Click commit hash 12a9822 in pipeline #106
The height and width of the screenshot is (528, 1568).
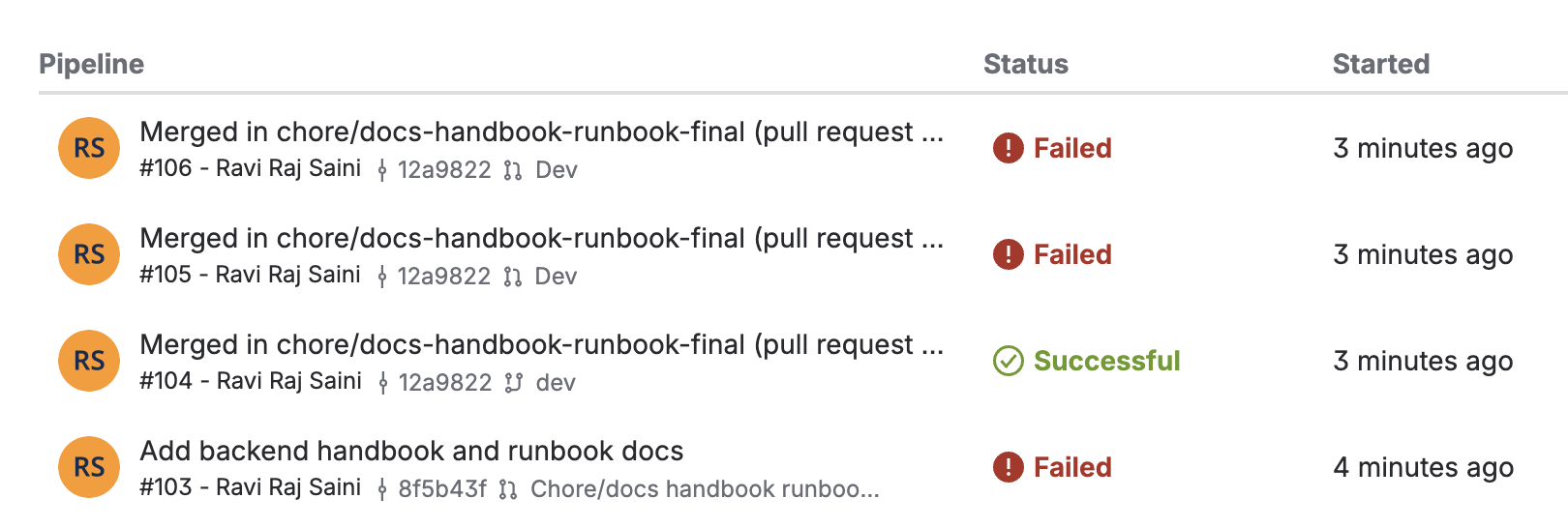444,170
